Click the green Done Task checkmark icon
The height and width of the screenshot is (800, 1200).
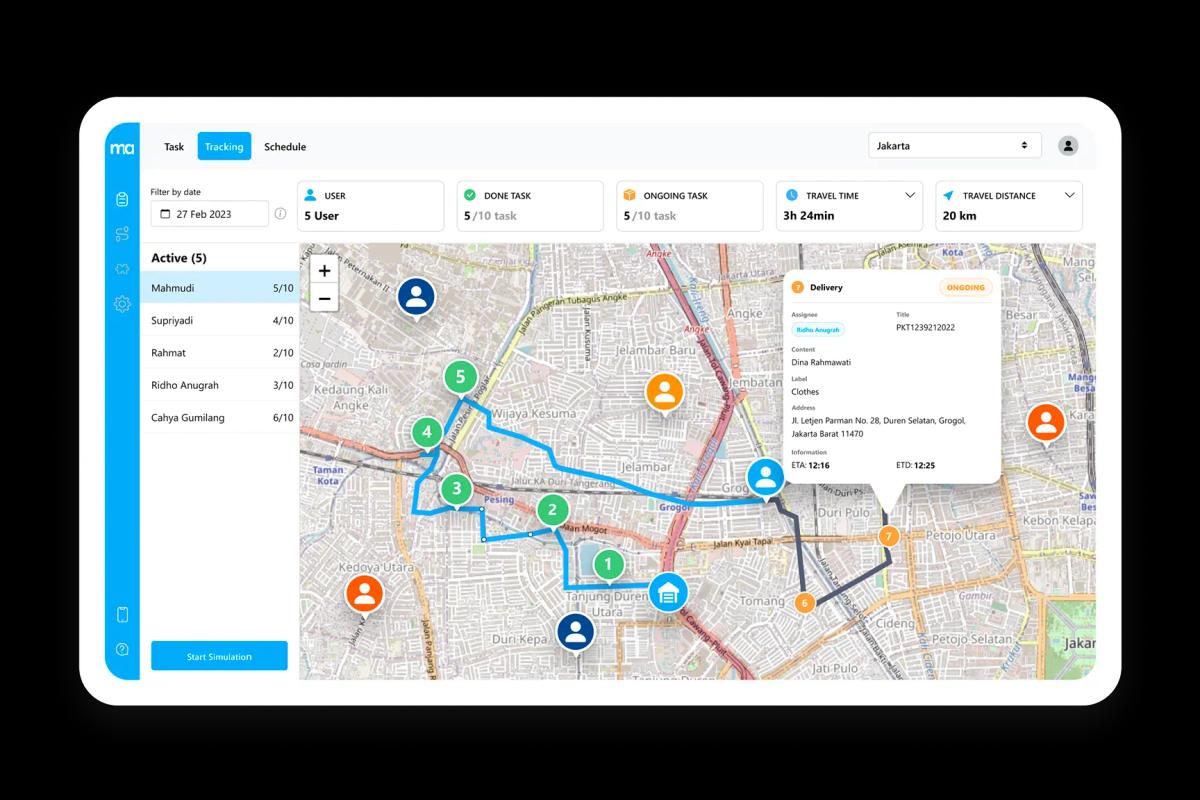[471, 195]
